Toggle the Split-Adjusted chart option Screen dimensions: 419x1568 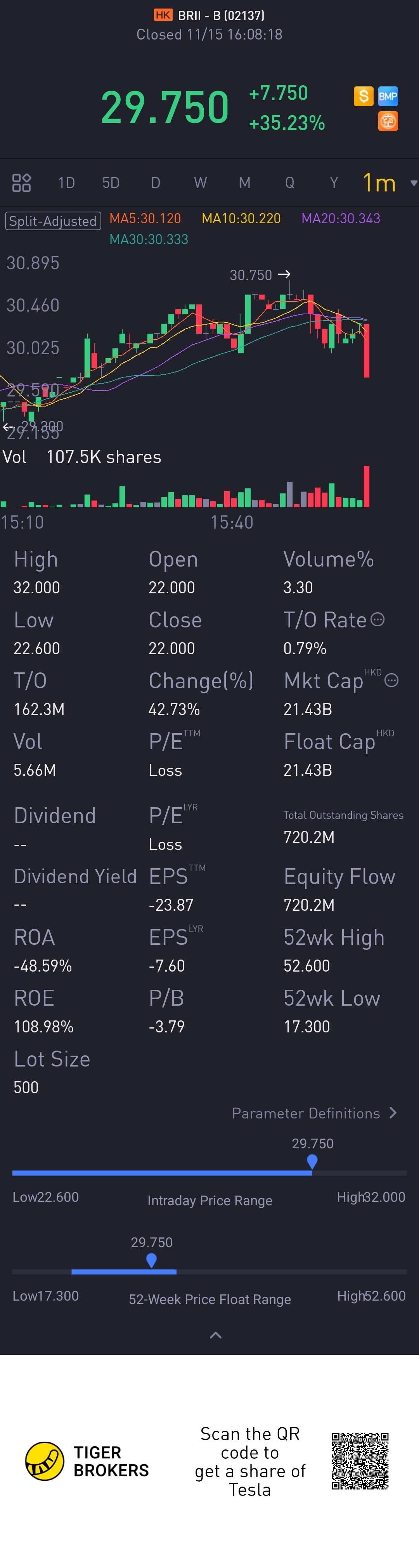pos(53,221)
